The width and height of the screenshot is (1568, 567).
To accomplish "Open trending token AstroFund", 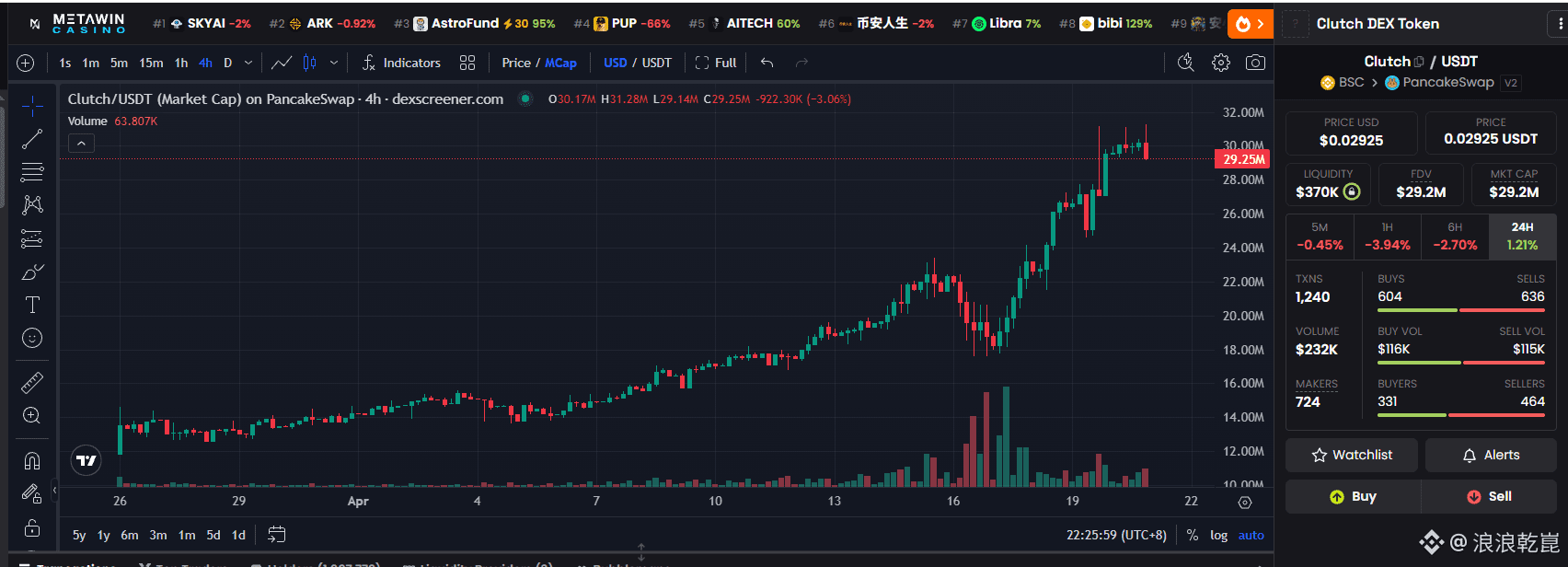I will [x=474, y=23].
